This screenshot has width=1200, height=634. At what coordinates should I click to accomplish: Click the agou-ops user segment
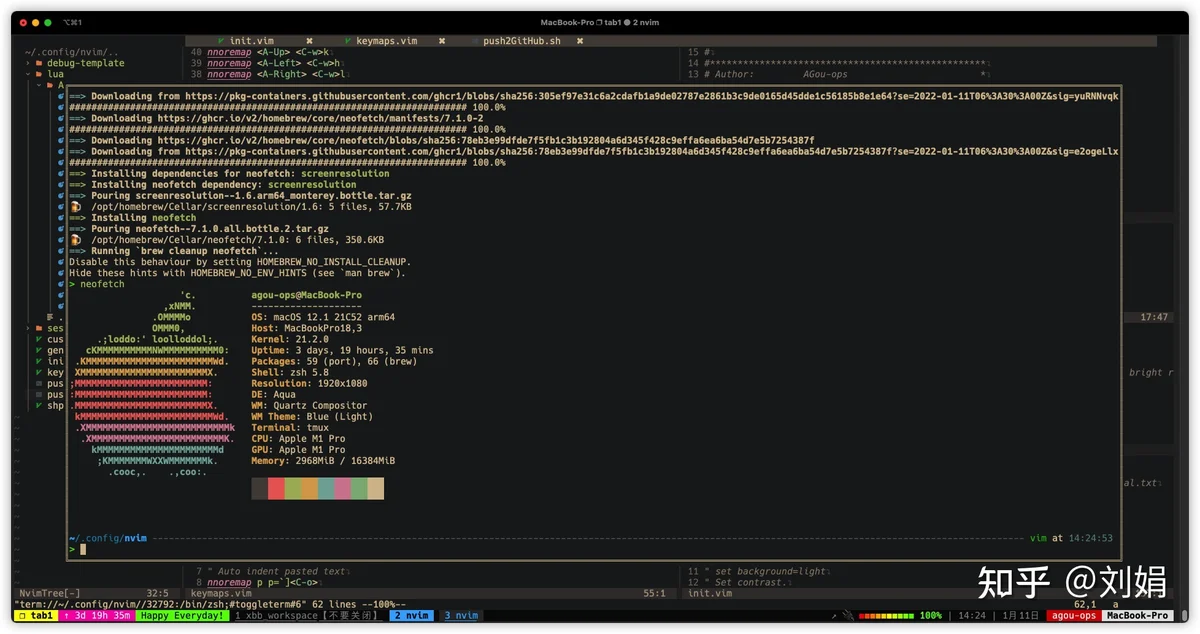(1074, 616)
